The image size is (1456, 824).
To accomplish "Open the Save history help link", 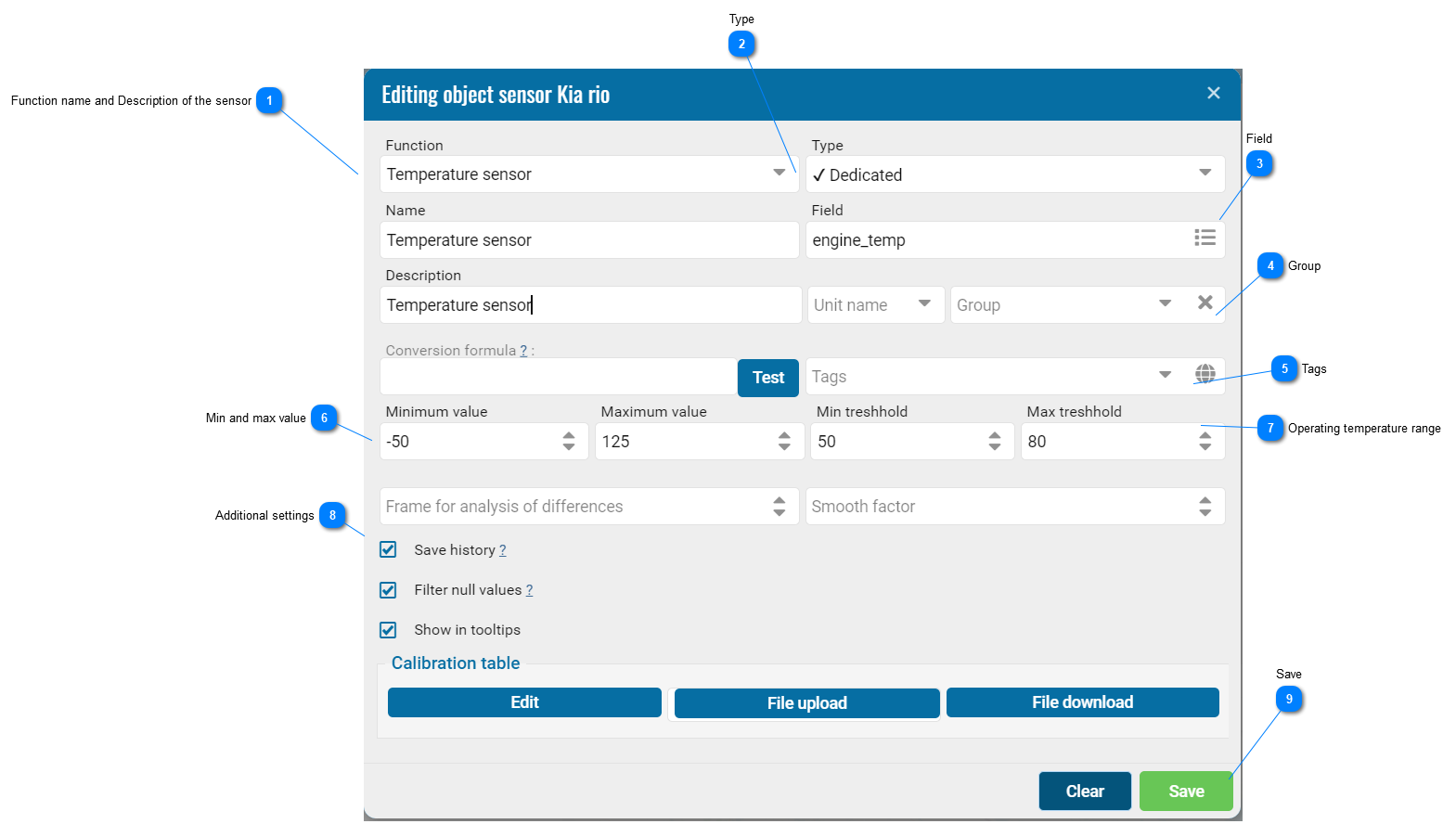I will [x=502, y=550].
